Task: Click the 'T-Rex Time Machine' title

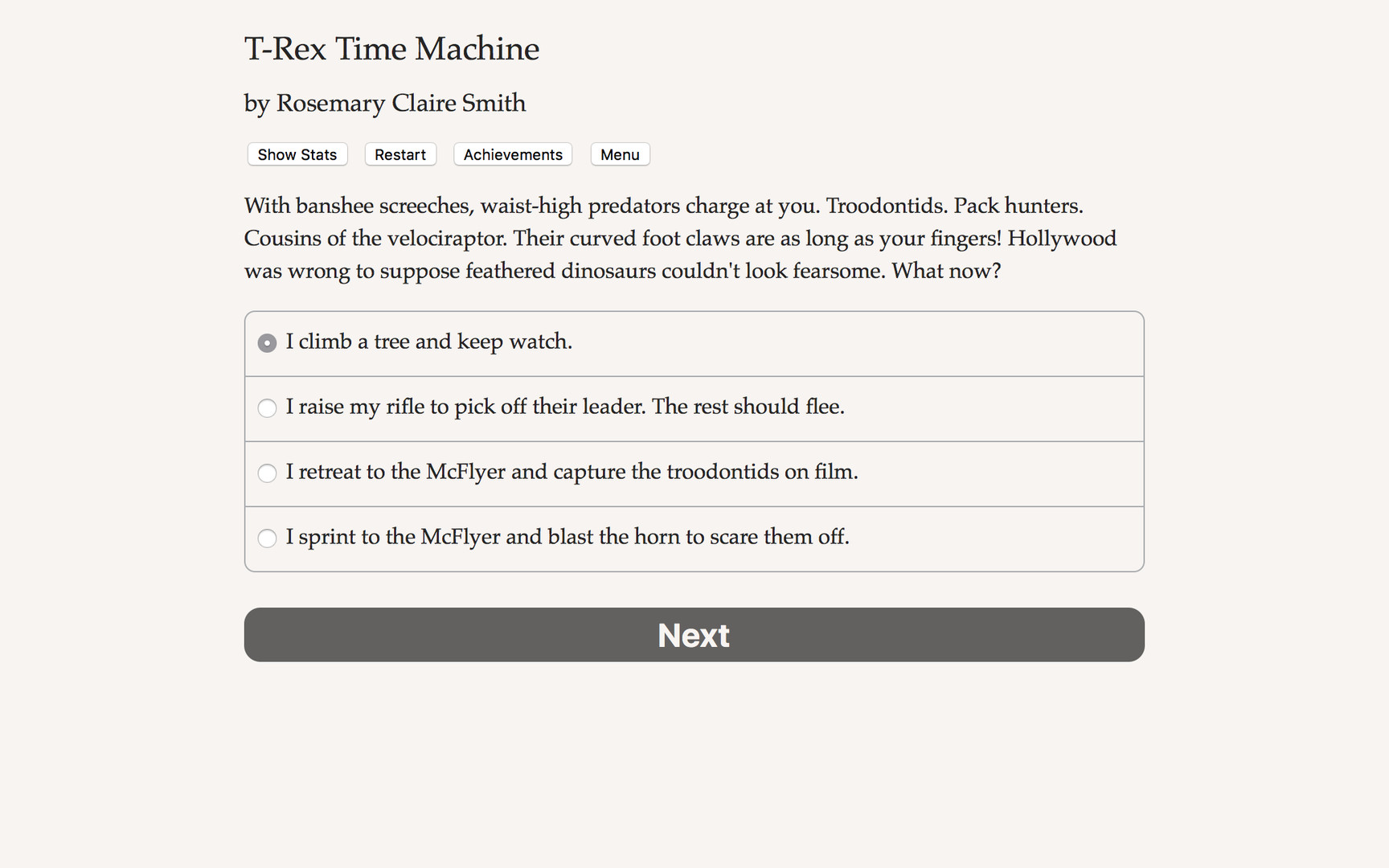Action: pos(391,48)
